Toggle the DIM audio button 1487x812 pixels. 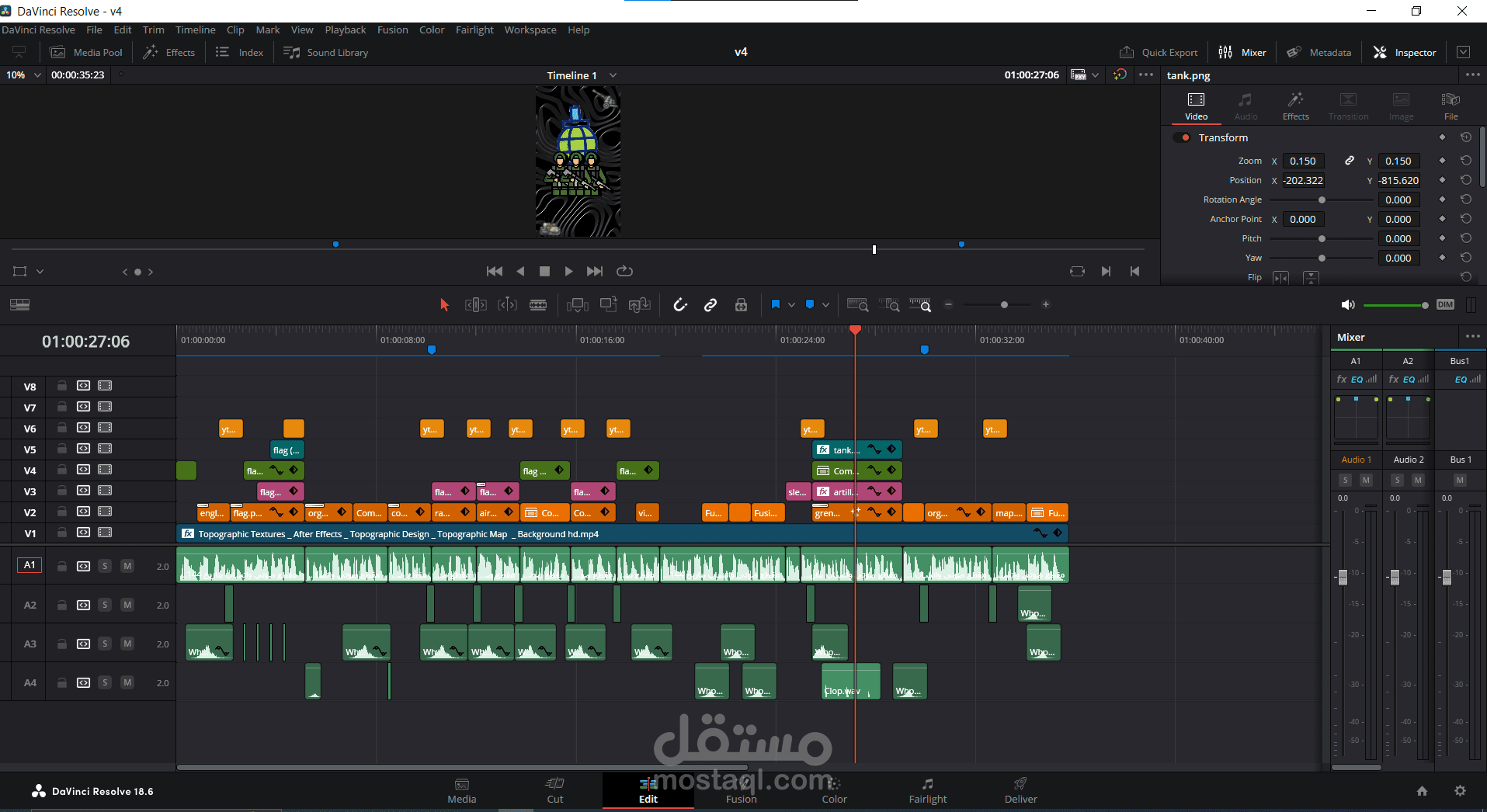(1445, 304)
